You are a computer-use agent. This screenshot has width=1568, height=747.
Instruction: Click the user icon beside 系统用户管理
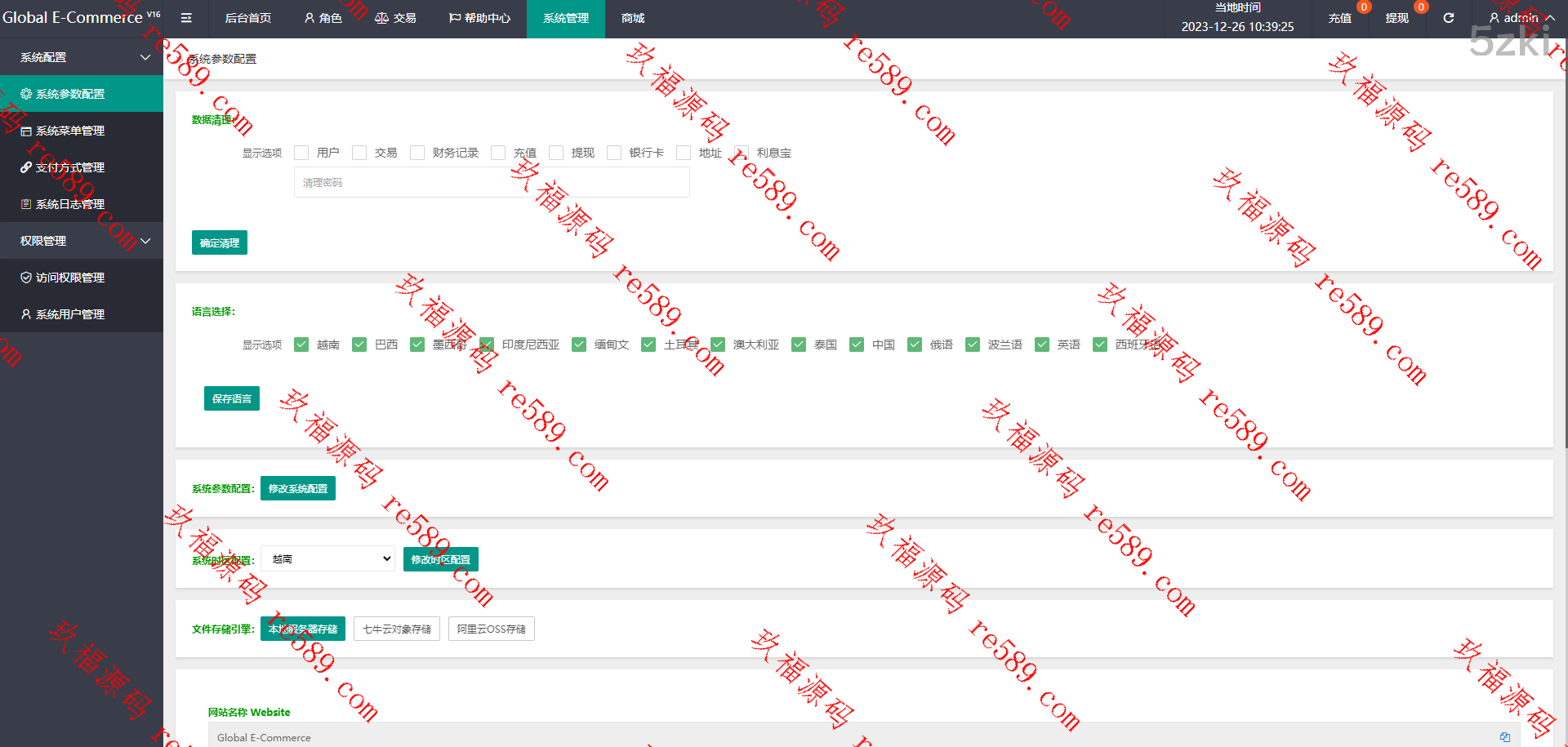coord(26,314)
